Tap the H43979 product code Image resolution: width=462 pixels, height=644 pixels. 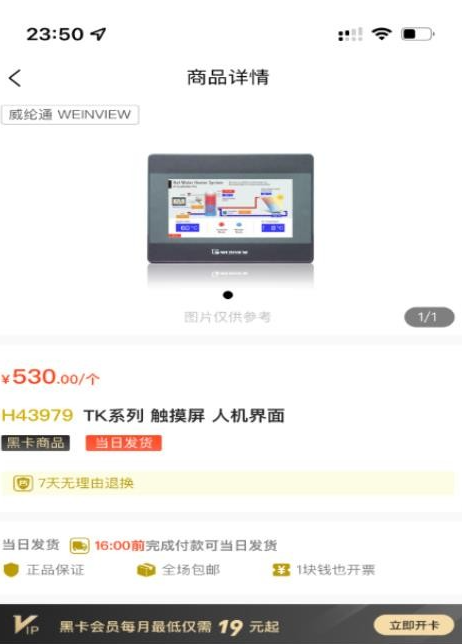click(x=37, y=416)
